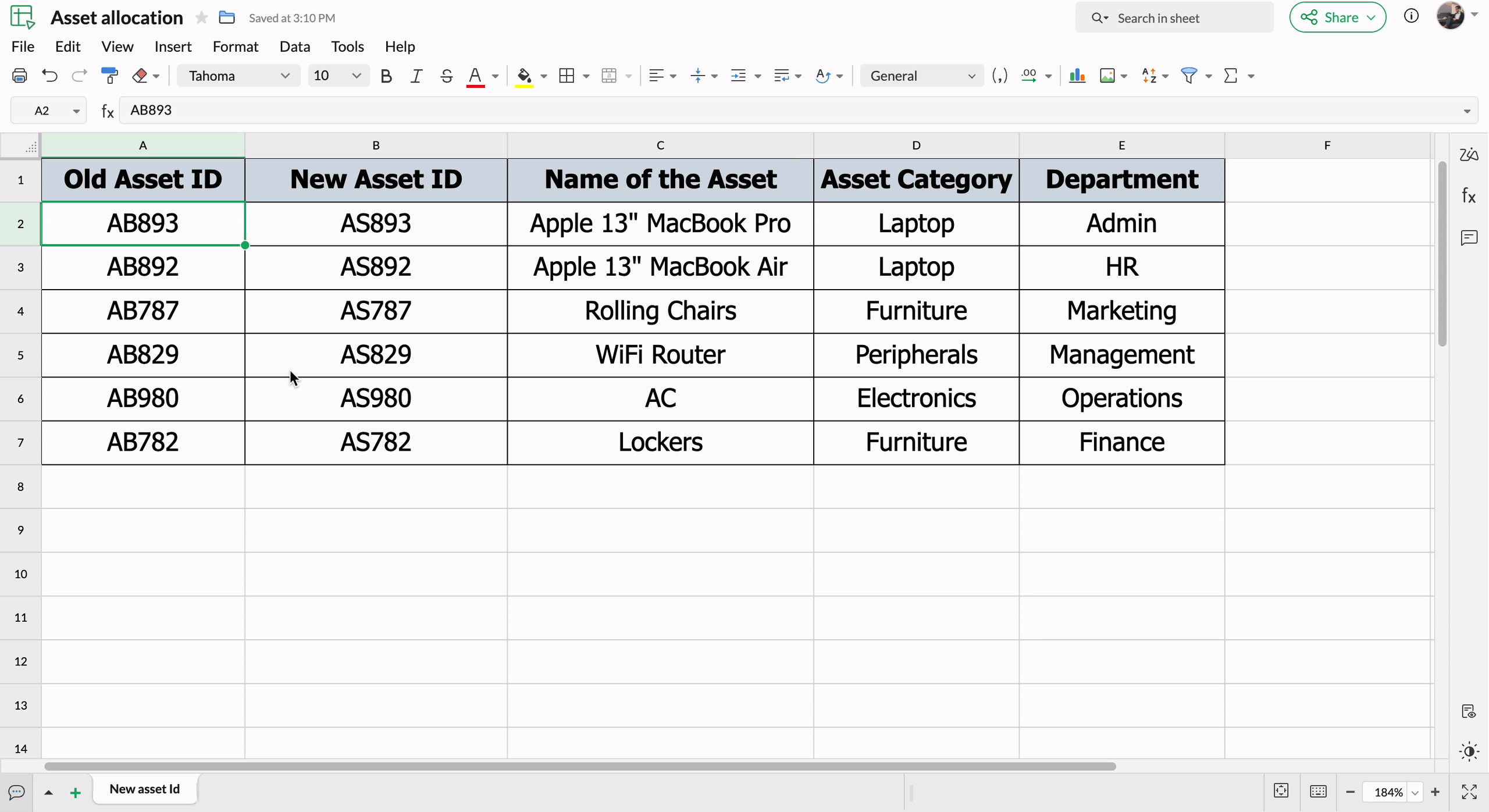The image size is (1489, 812).
Task: Click the Strikethrough formatting icon
Action: 446,76
